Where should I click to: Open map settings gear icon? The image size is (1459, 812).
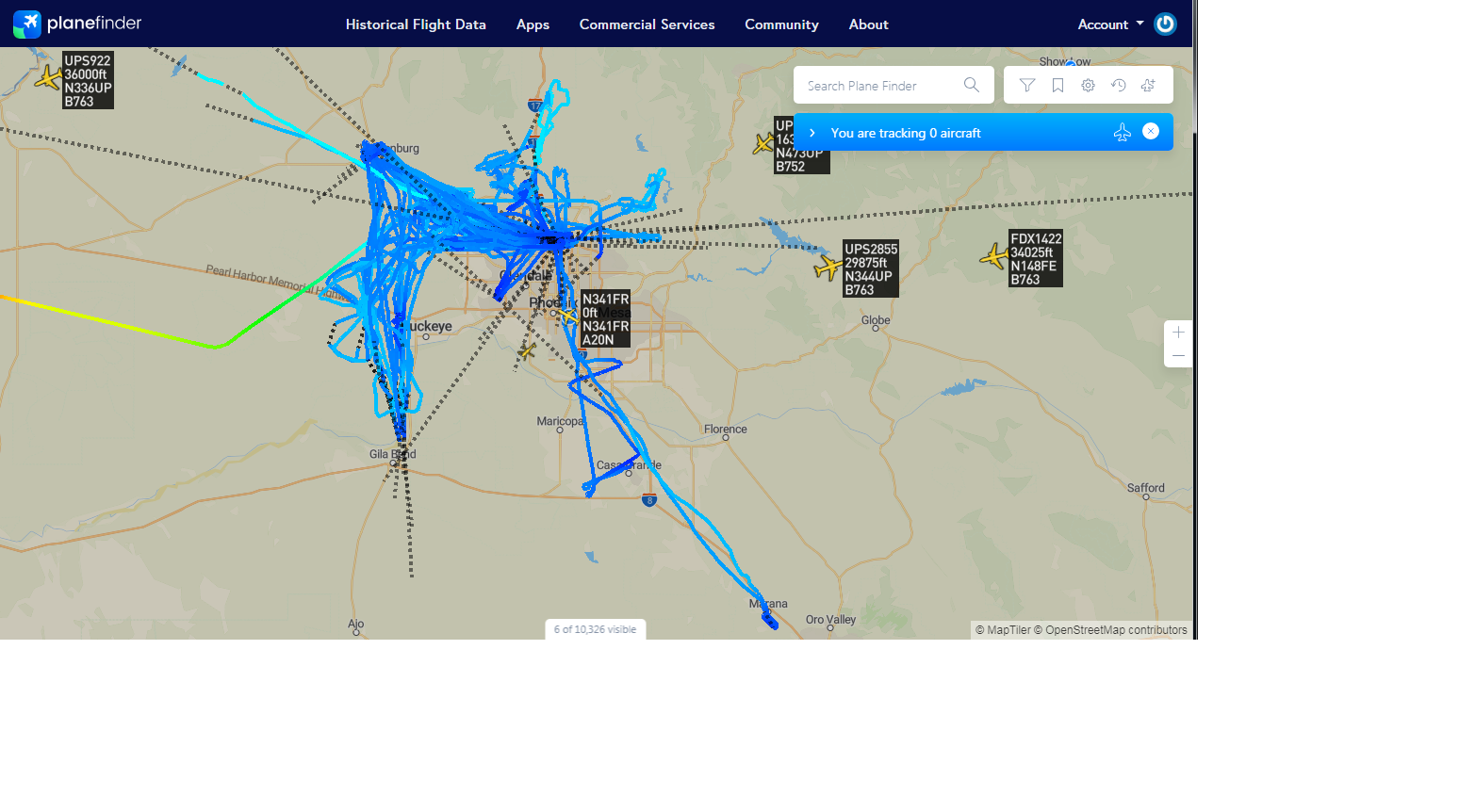1088,86
